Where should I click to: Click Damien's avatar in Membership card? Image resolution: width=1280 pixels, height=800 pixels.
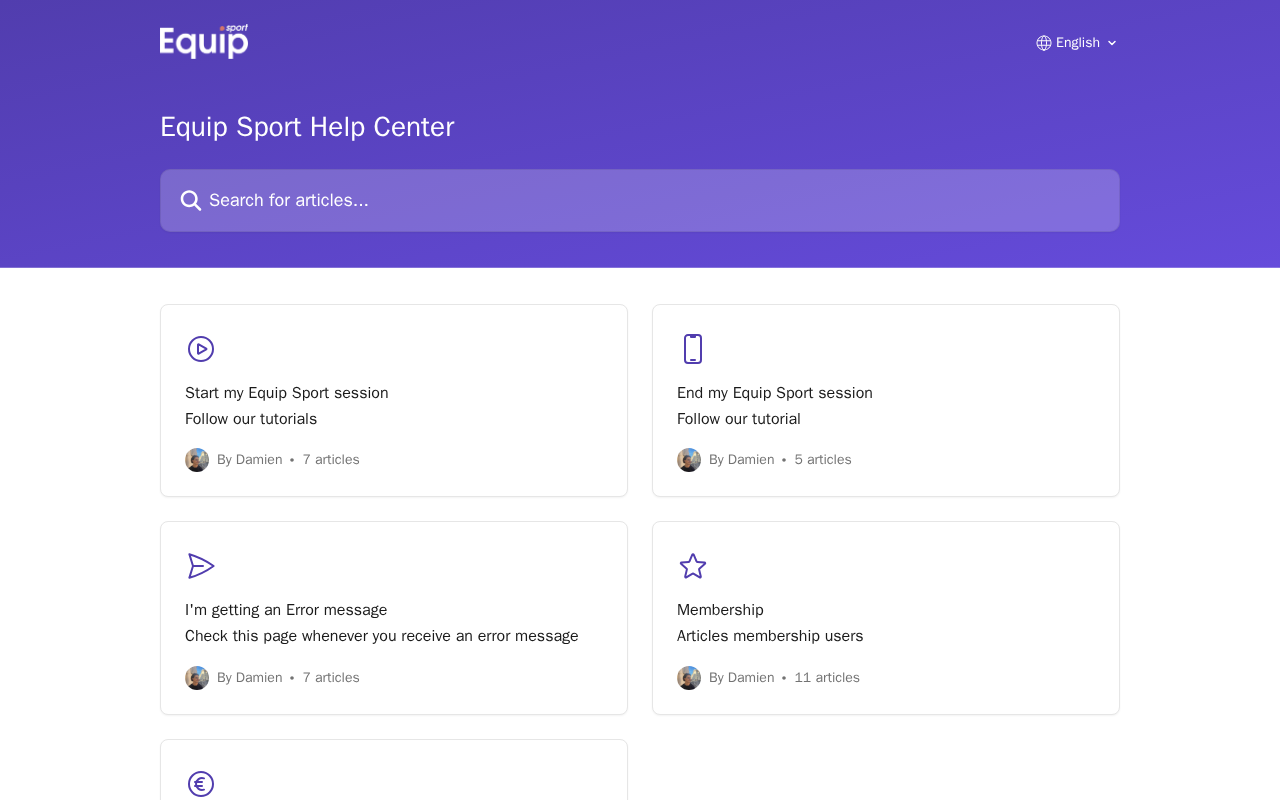pos(689,678)
